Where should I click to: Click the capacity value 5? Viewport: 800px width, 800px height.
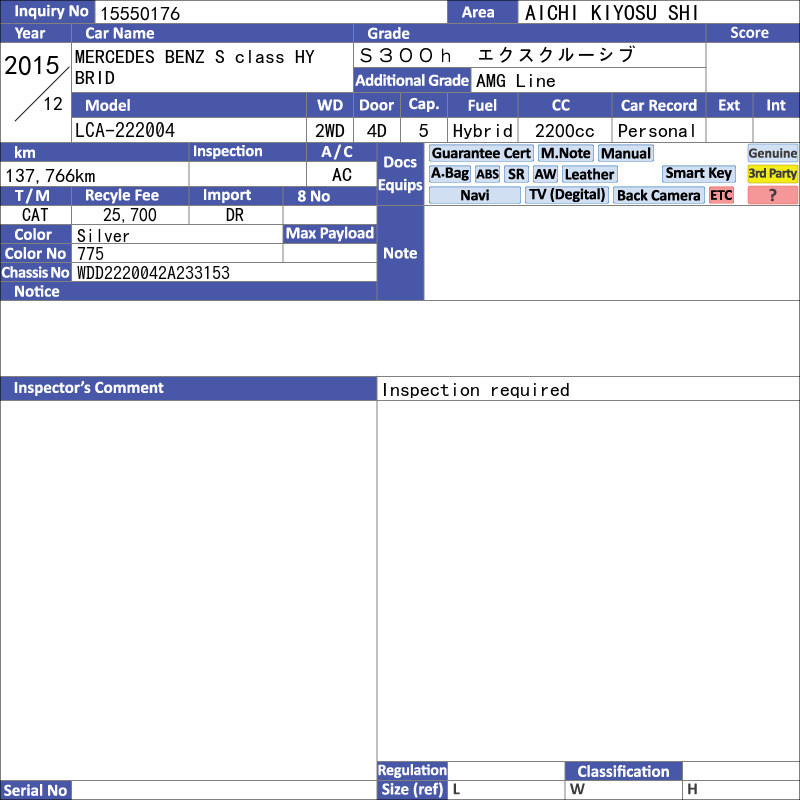coord(423,131)
